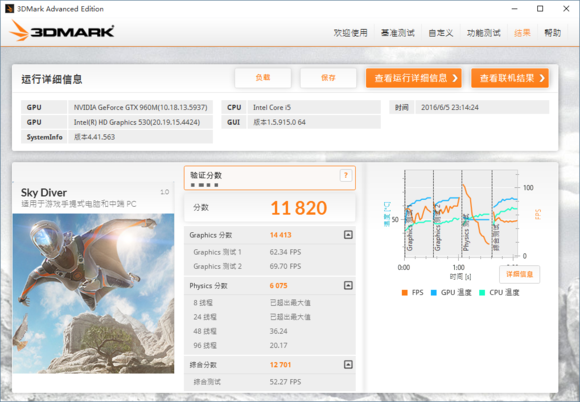Click the 运行详细信息 heading
Screen dimensions: 580x402
[52, 79]
